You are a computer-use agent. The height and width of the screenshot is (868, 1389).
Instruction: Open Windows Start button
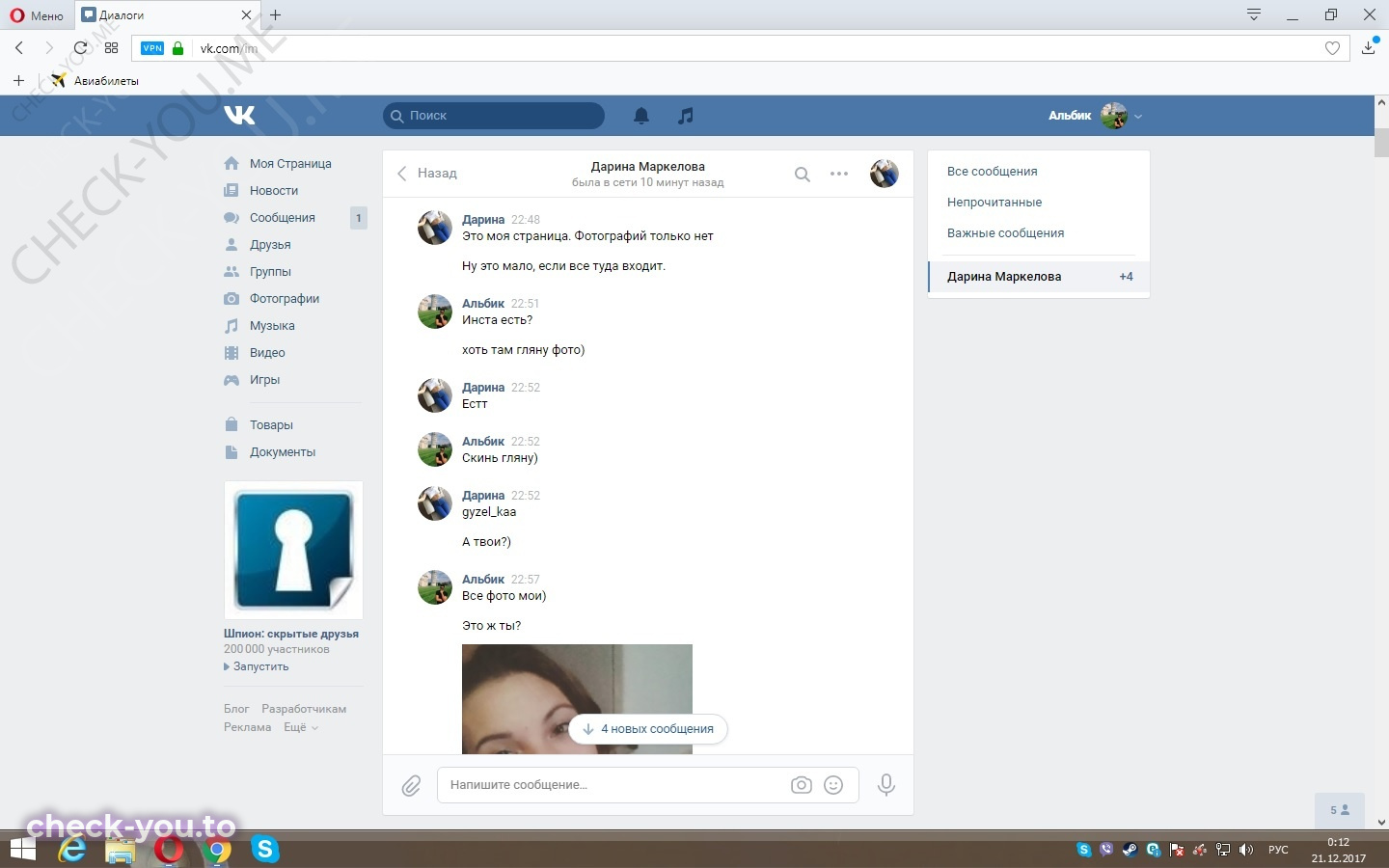[x=22, y=850]
